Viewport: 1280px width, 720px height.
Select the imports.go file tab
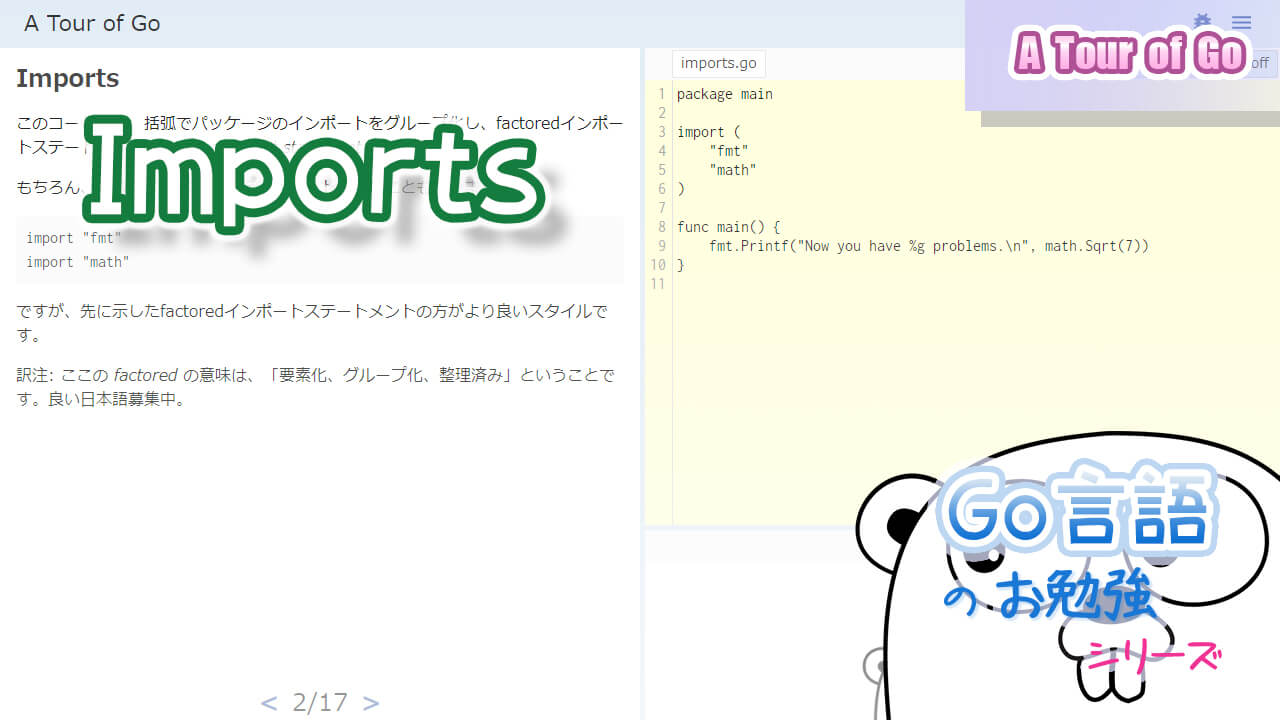point(718,63)
